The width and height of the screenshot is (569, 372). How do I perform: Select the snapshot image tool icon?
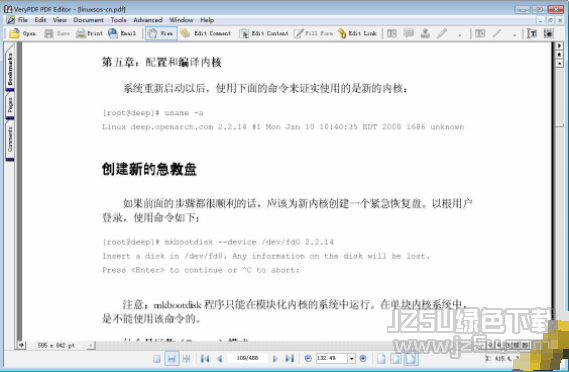click(549, 33)
